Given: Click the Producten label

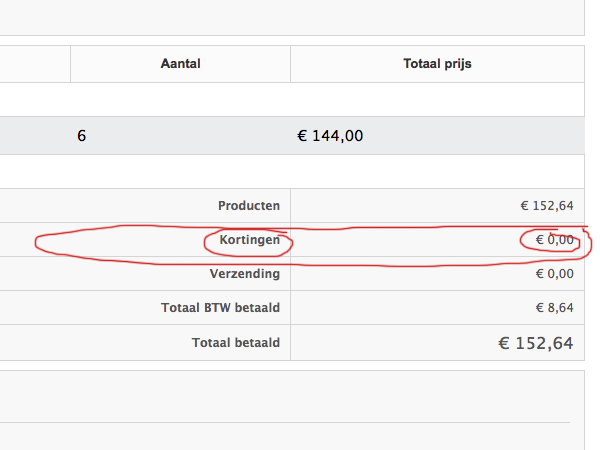Looking at the screenshot, I should tap(248, 206).
